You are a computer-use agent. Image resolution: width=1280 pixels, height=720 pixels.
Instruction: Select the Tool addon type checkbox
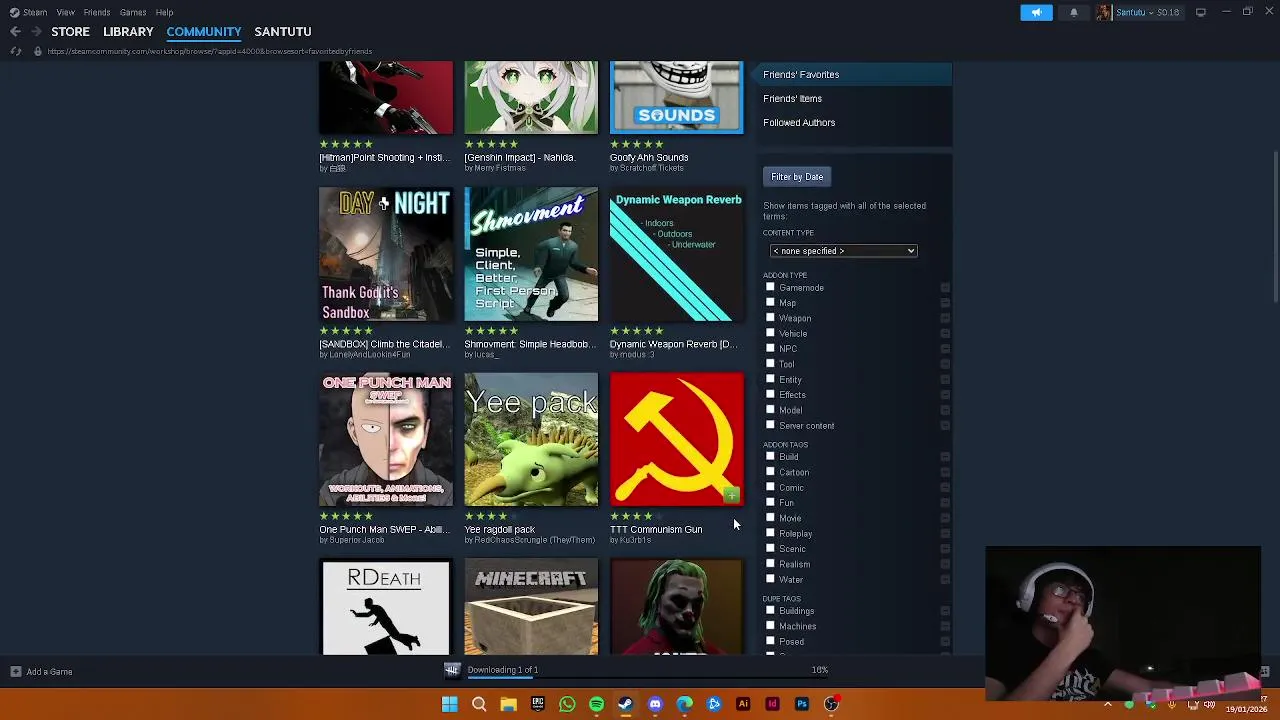pos(770,363)
